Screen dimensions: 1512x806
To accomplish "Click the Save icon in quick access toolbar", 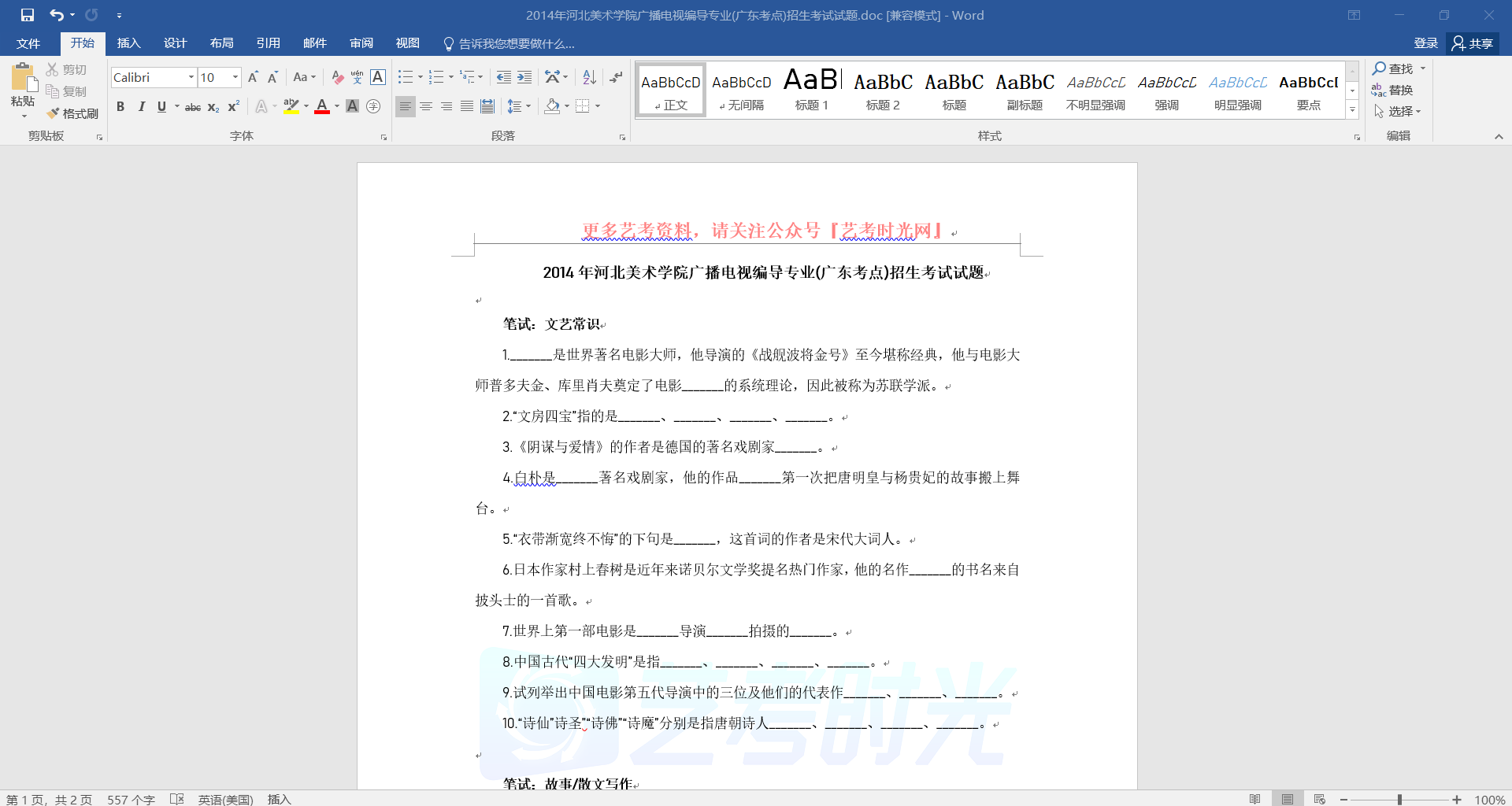I will (28, 15).
